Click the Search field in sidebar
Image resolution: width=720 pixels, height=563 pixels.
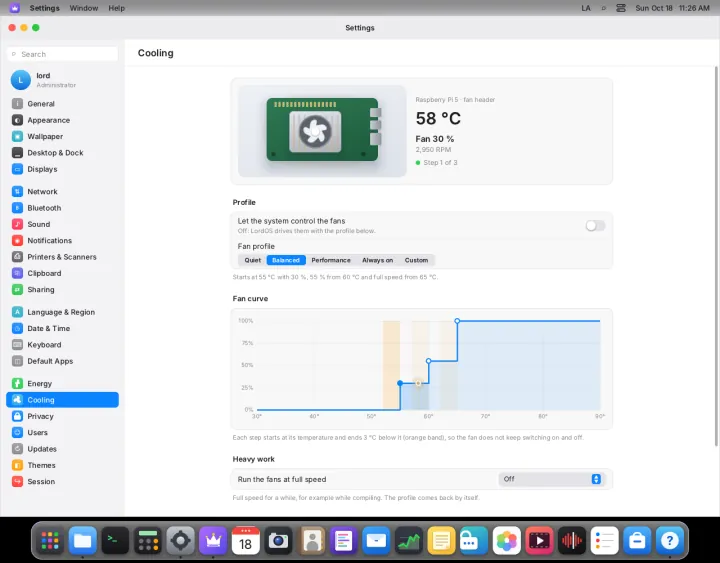point(63,54)
